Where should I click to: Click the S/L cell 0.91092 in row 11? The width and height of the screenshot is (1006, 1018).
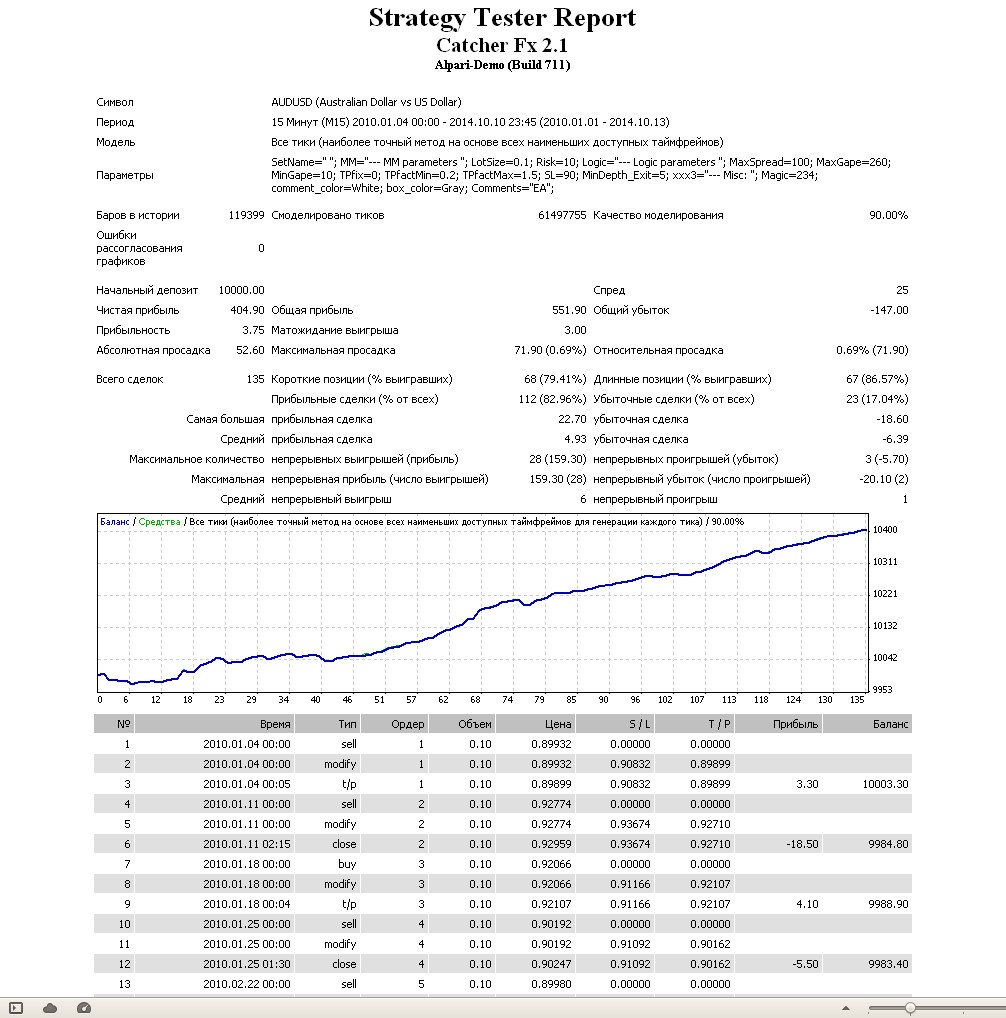pos(630,944)
